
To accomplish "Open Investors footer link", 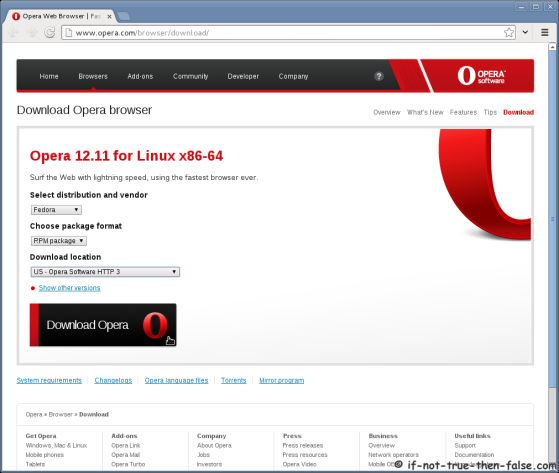I will 209,464.
